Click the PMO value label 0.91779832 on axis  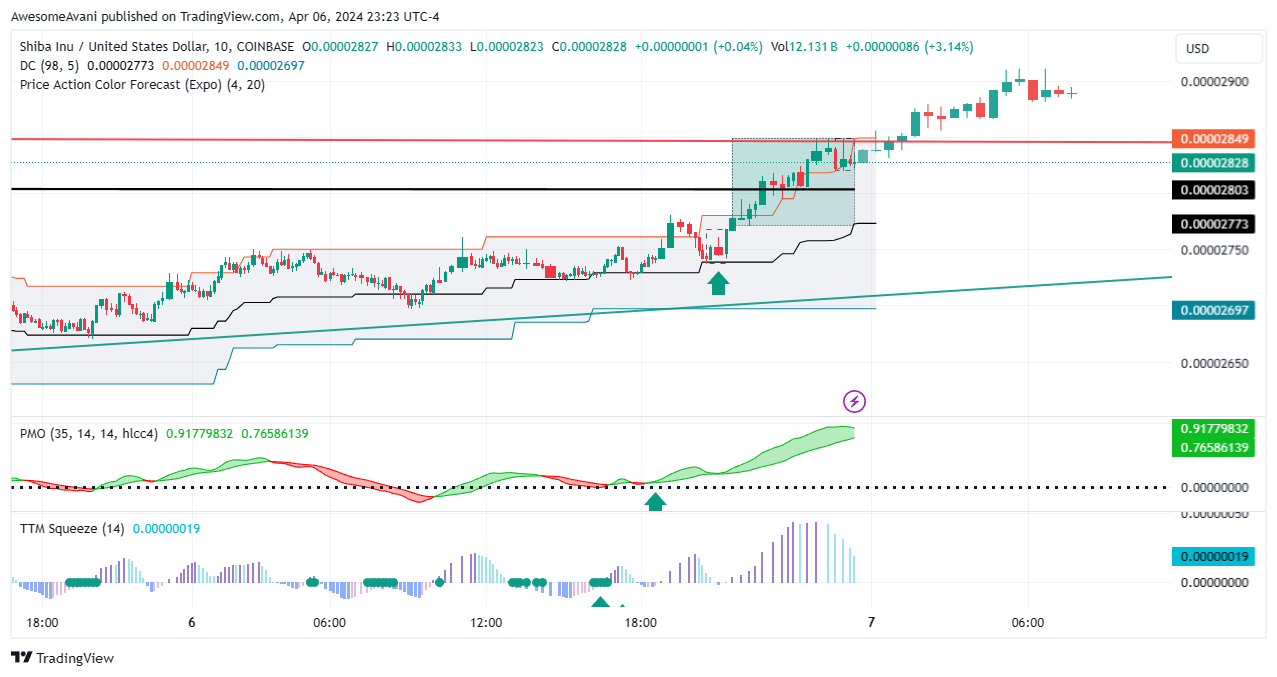pyautogui.click(x=1211, y=428)
